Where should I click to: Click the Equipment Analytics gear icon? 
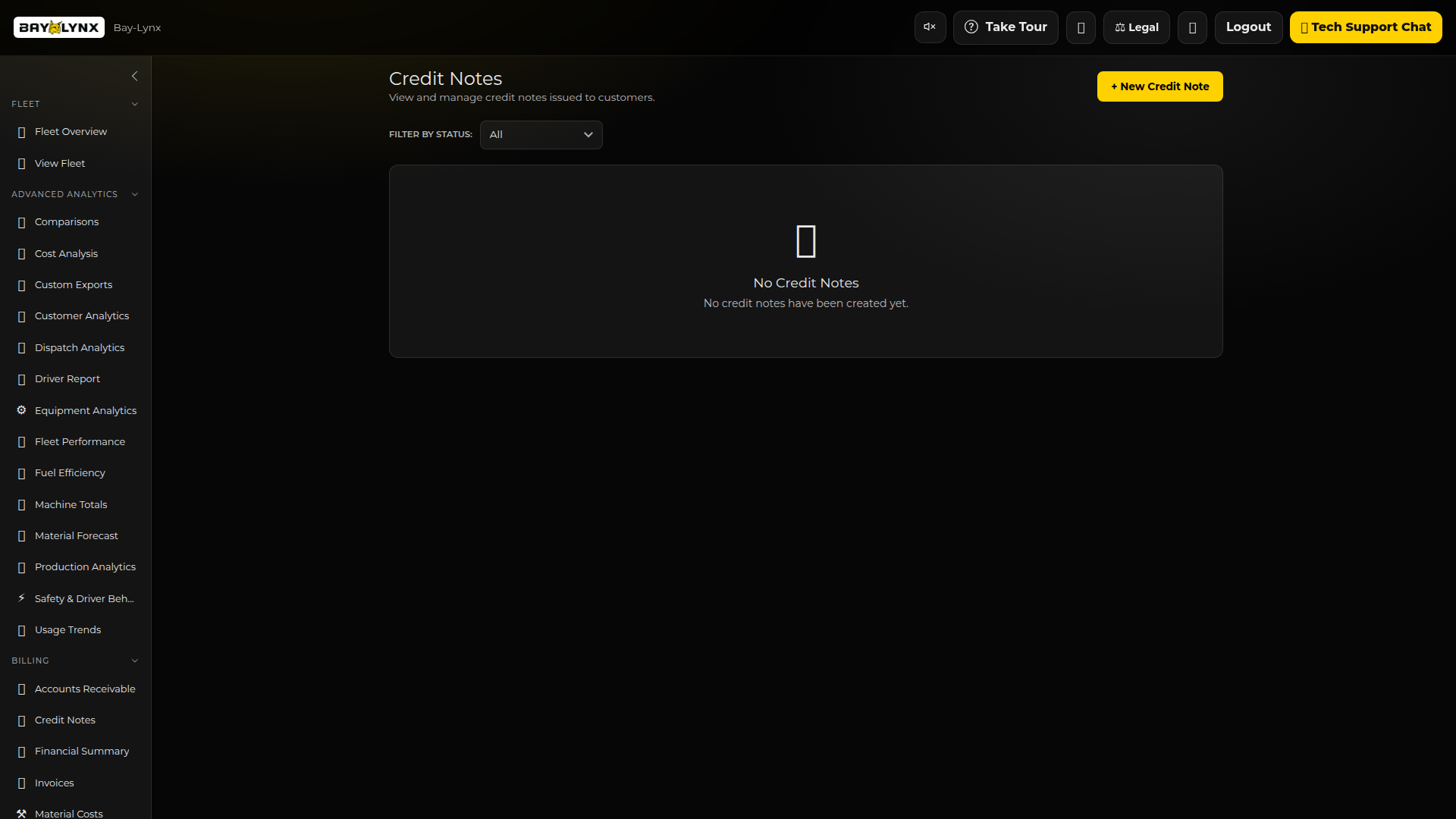pyautogui.click(x=21, y=410)
